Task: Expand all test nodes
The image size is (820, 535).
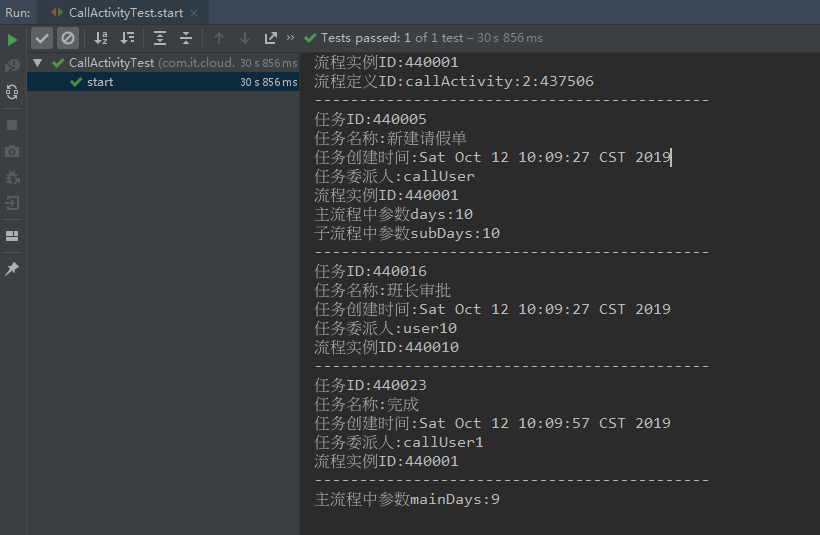Action: pyautogui.click(x=160, y=38)
